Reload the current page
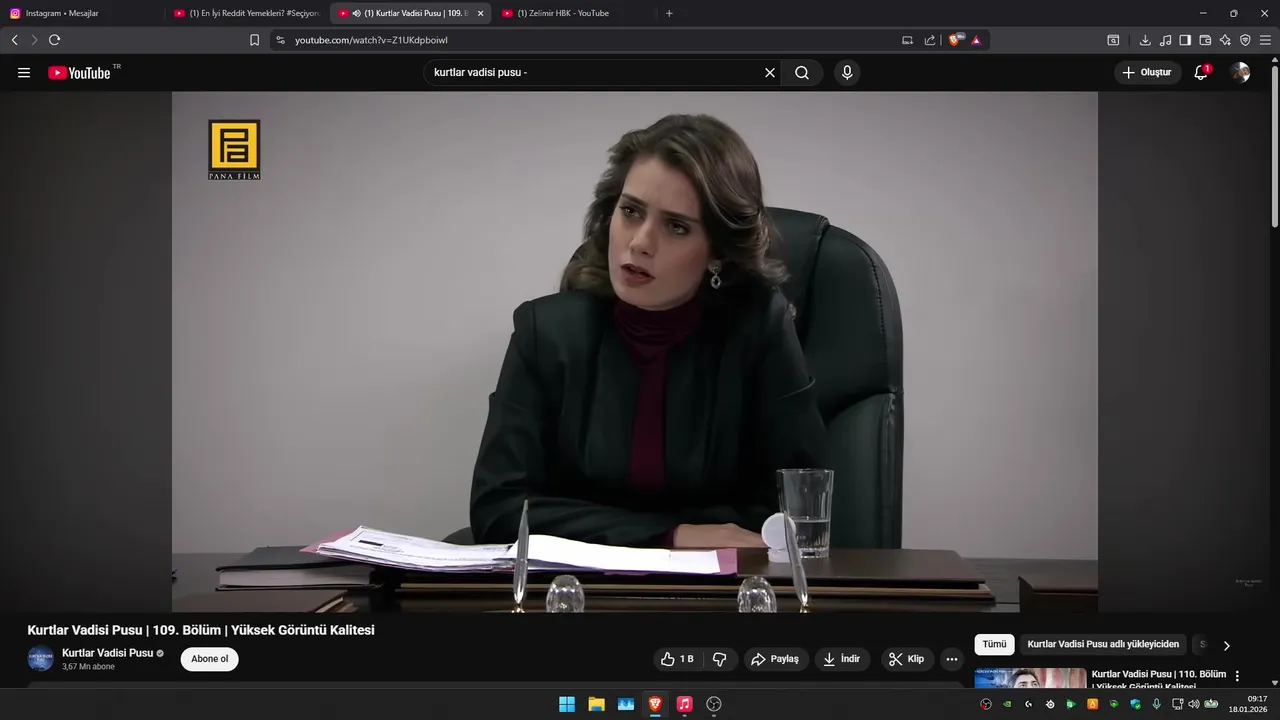1280x720 pixels. point(54,40)
